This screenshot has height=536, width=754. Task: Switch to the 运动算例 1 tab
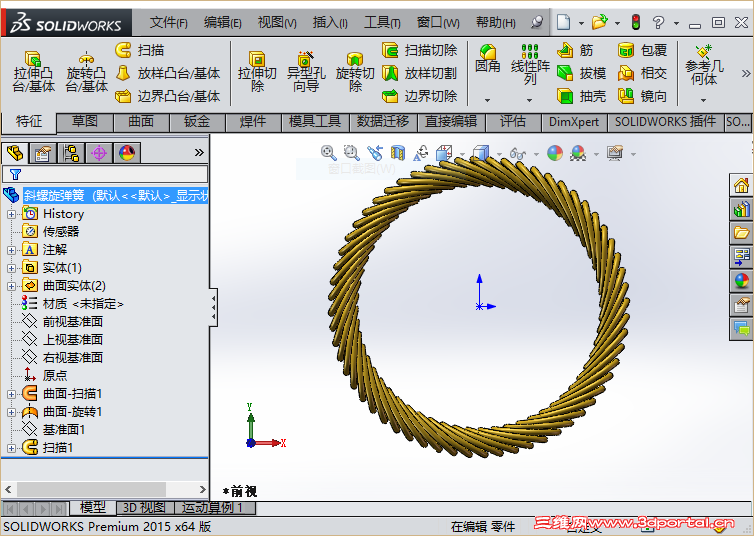[x=214, y=508]
